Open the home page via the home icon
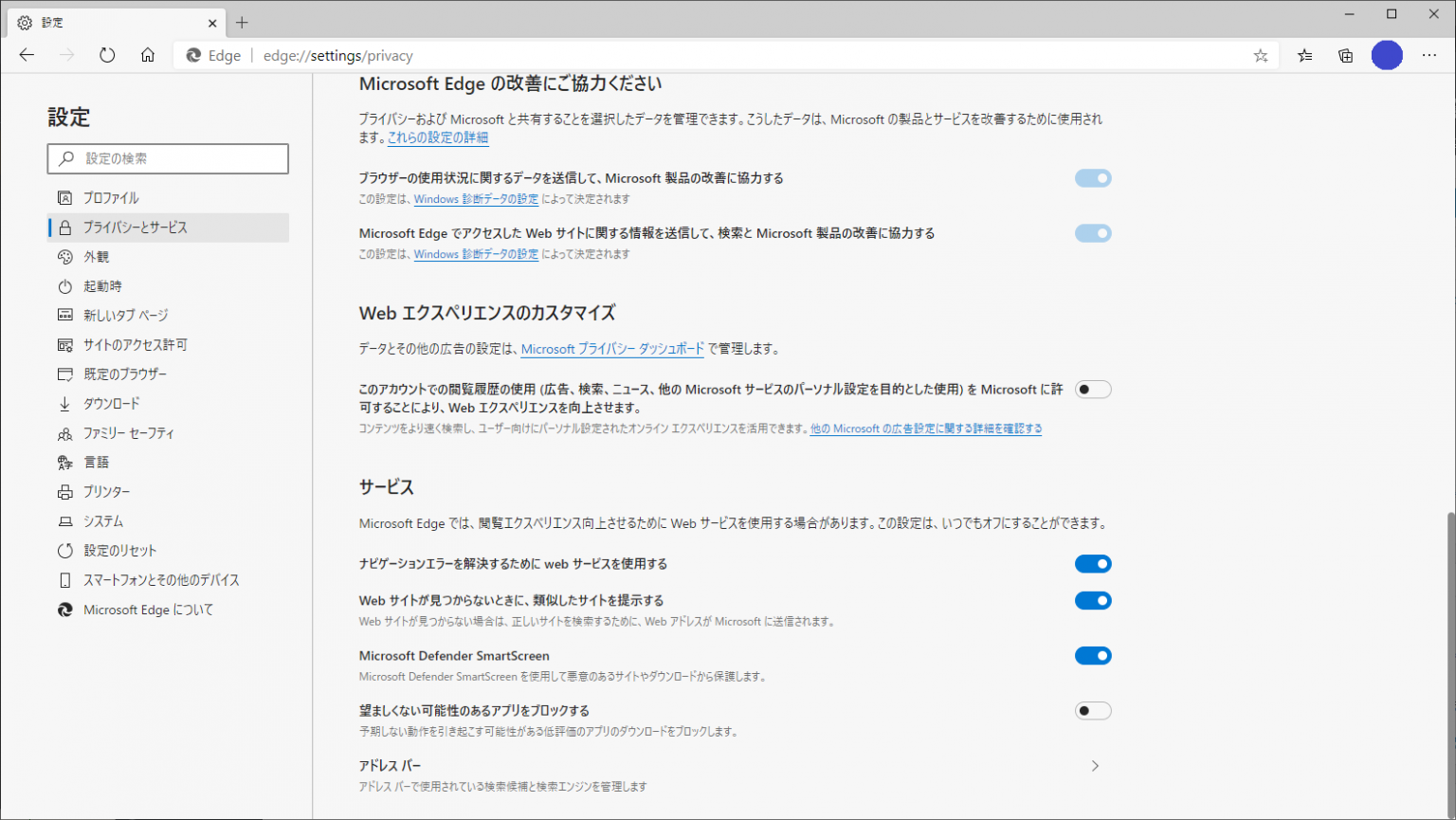Screen dimensions: 1456x820 point(148,55)
